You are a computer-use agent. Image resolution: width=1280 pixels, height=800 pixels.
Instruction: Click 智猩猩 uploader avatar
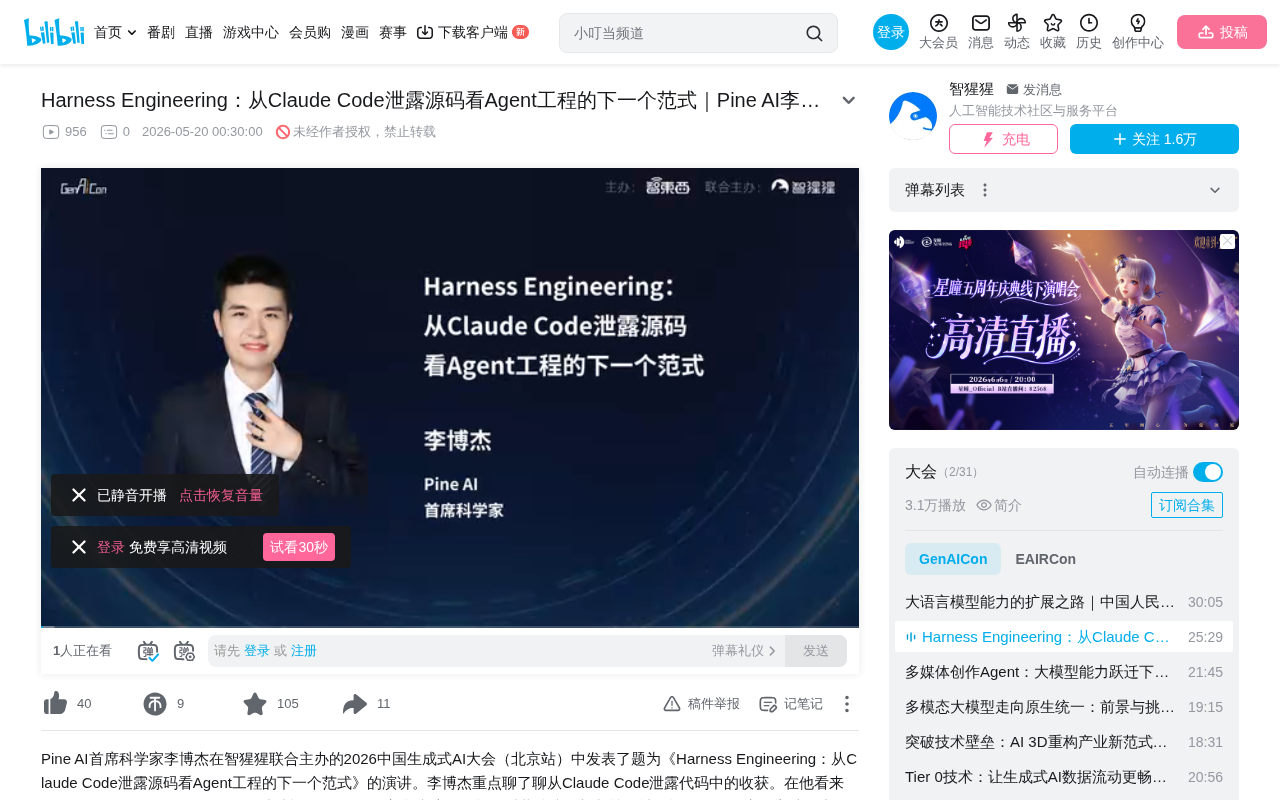point(913,116)
